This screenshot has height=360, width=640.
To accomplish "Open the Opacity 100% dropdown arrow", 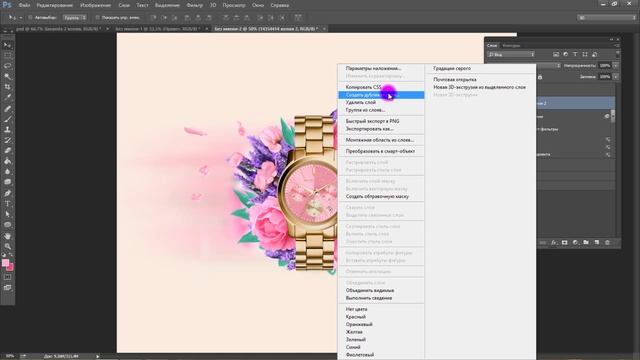I will tap(616, 65).
